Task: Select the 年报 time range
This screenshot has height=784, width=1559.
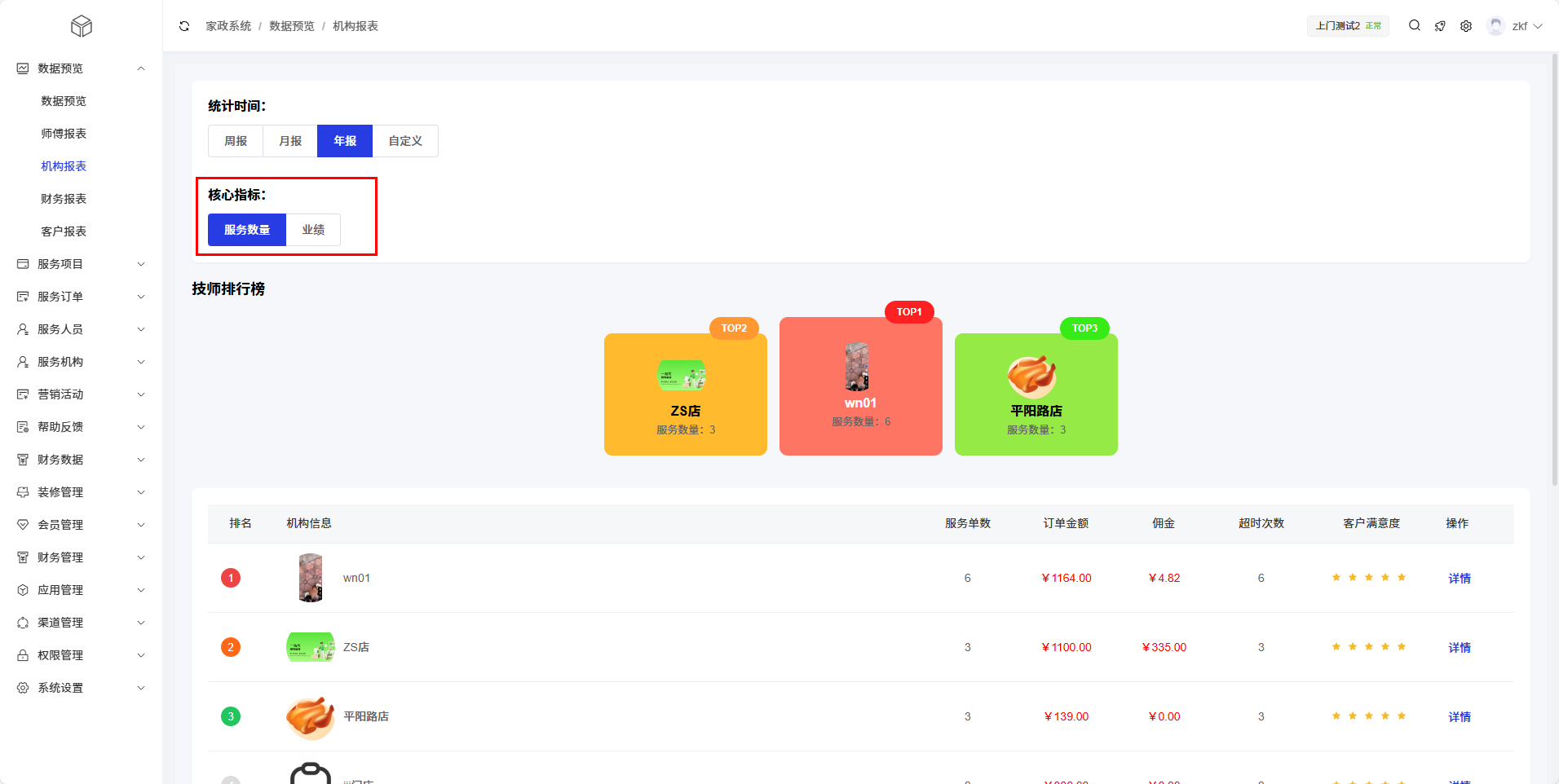Action: pyautogui.click(x=345, y=141)
